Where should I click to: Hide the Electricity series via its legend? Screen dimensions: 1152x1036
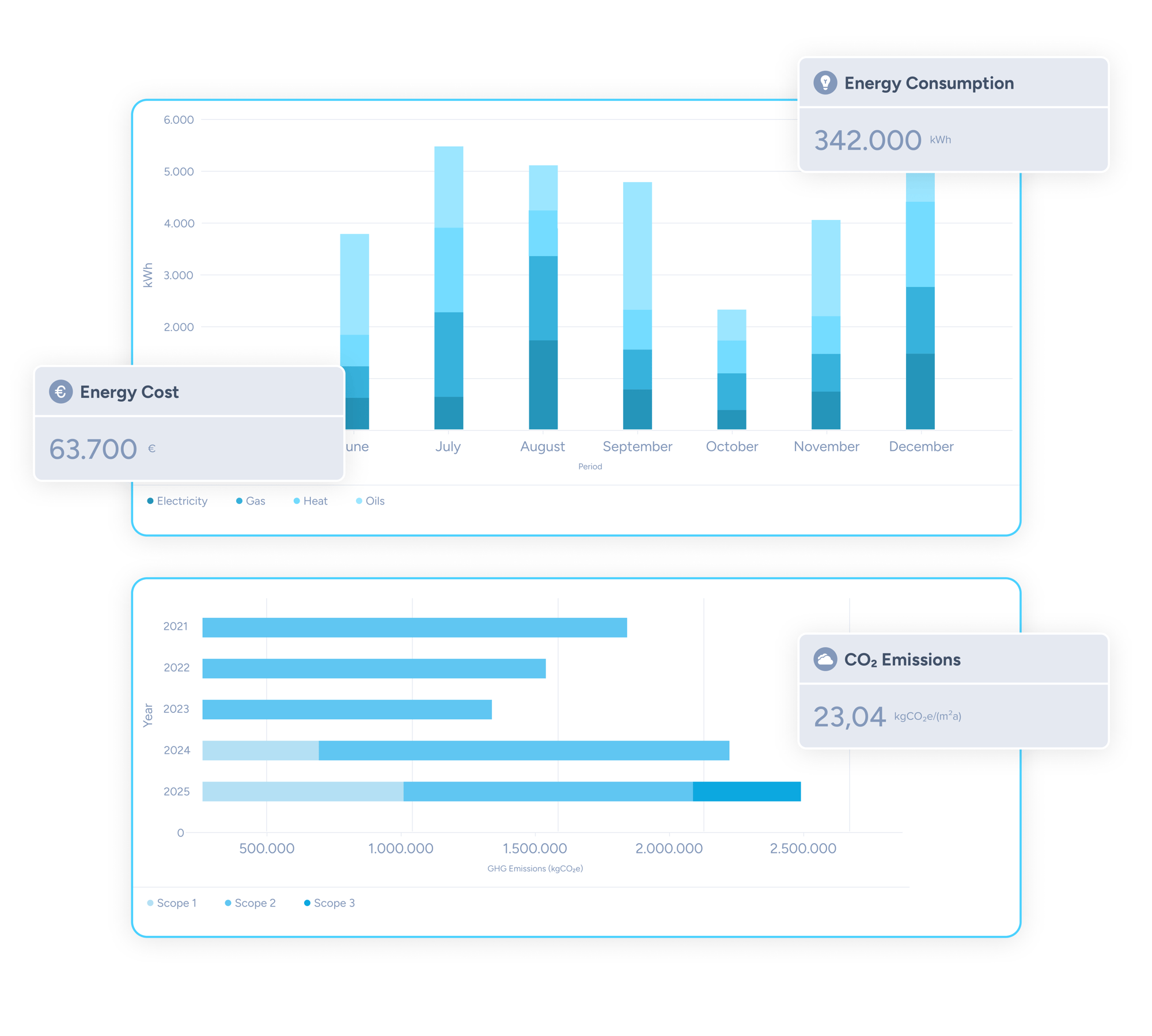(150, 501)
